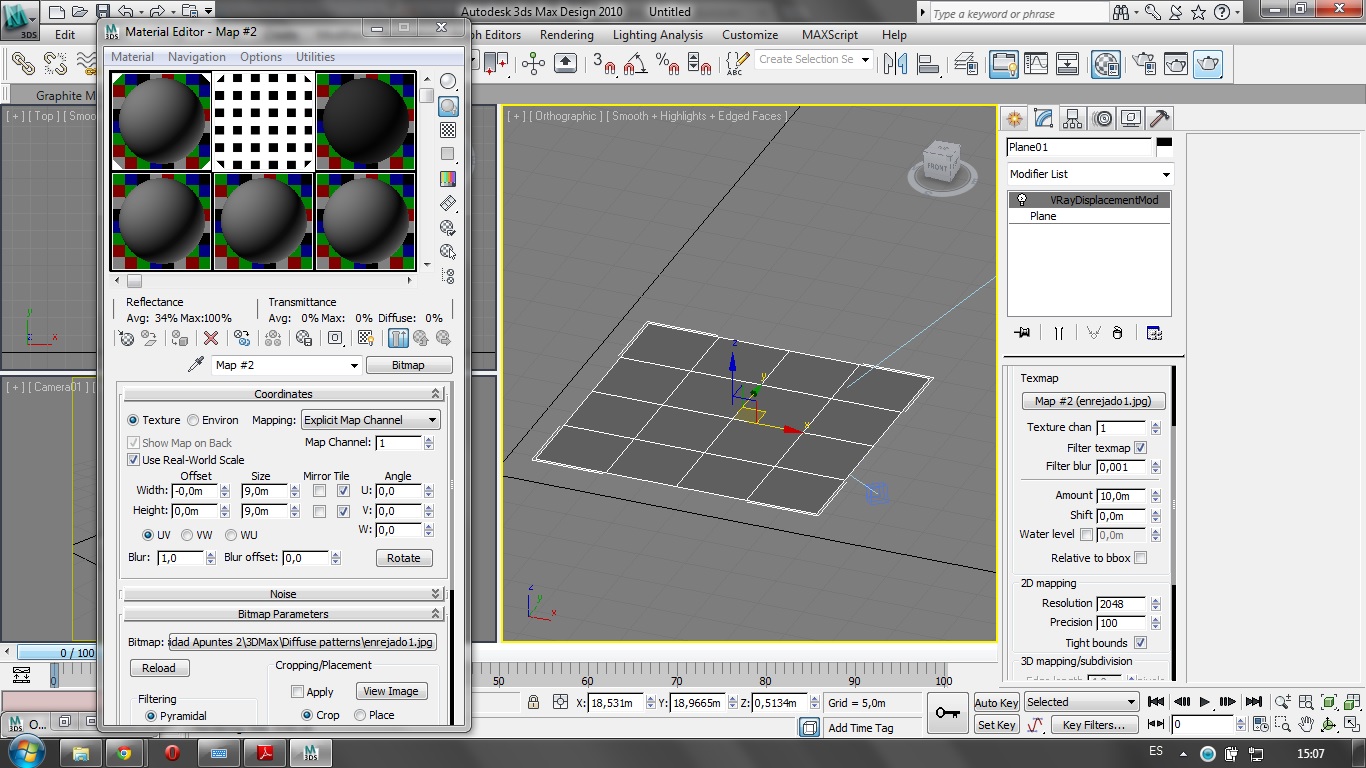The height and width of the screenshot is (768, 1366).
Task: Pick material from object with eyedropper
Action: (196, 365)
